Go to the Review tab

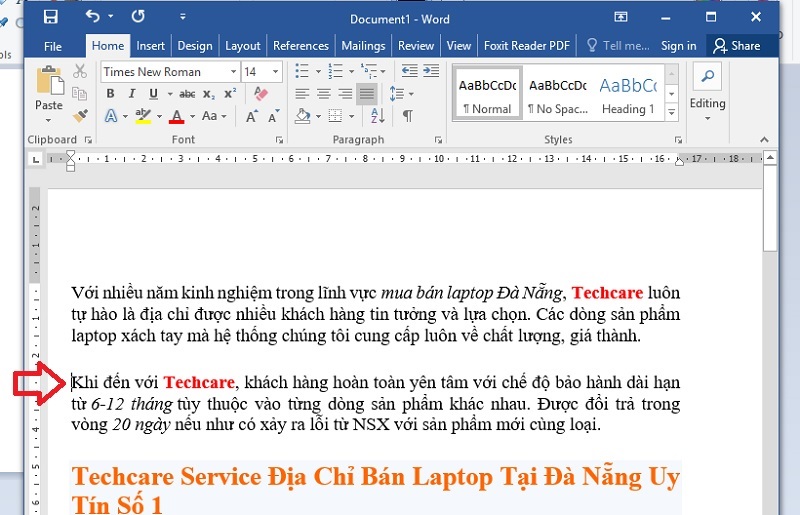416,46
